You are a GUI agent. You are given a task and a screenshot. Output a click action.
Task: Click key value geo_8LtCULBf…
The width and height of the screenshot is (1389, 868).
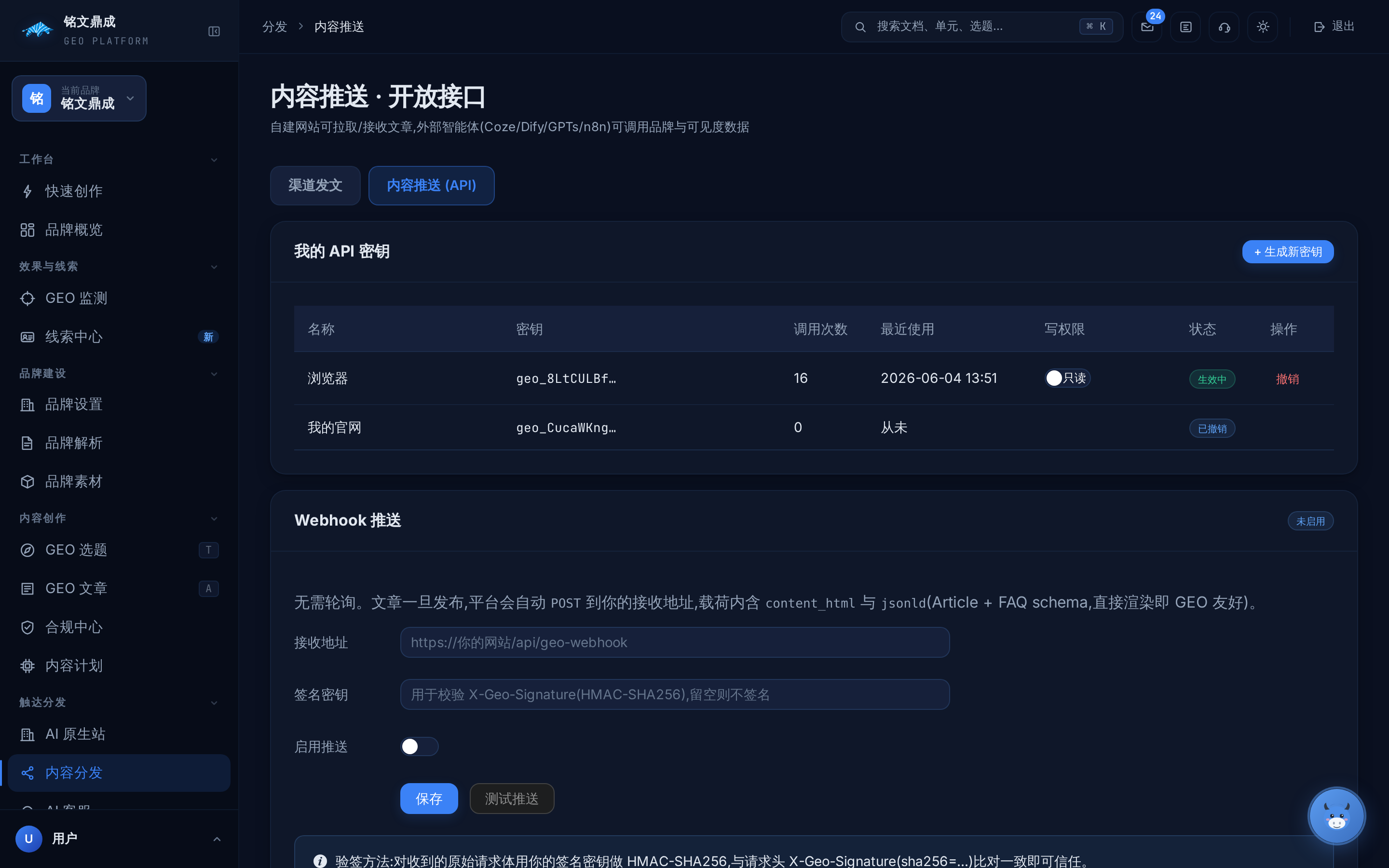[x=566, y=379]
